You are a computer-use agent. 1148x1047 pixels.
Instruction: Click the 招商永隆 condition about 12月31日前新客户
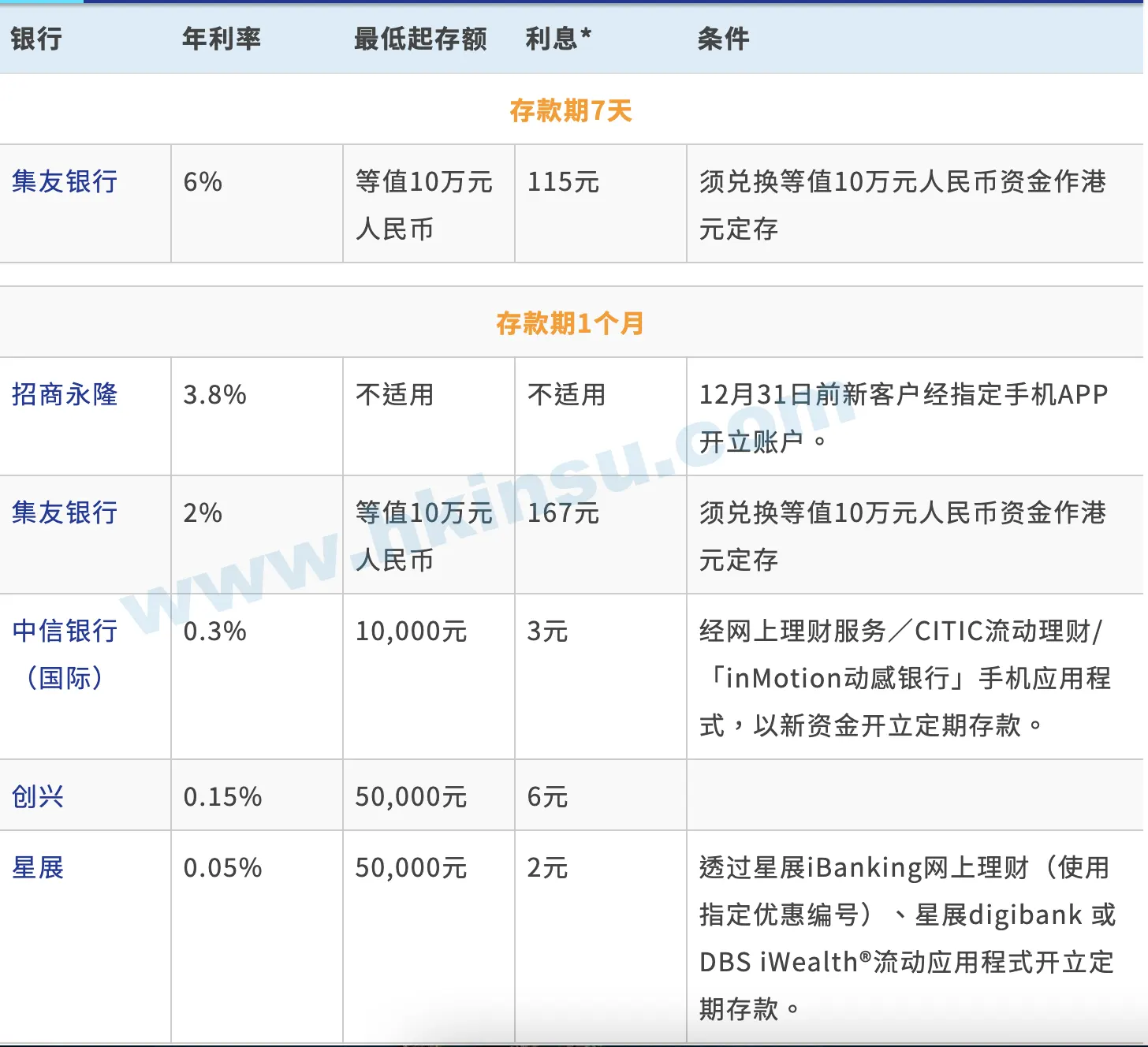point(904,418)
